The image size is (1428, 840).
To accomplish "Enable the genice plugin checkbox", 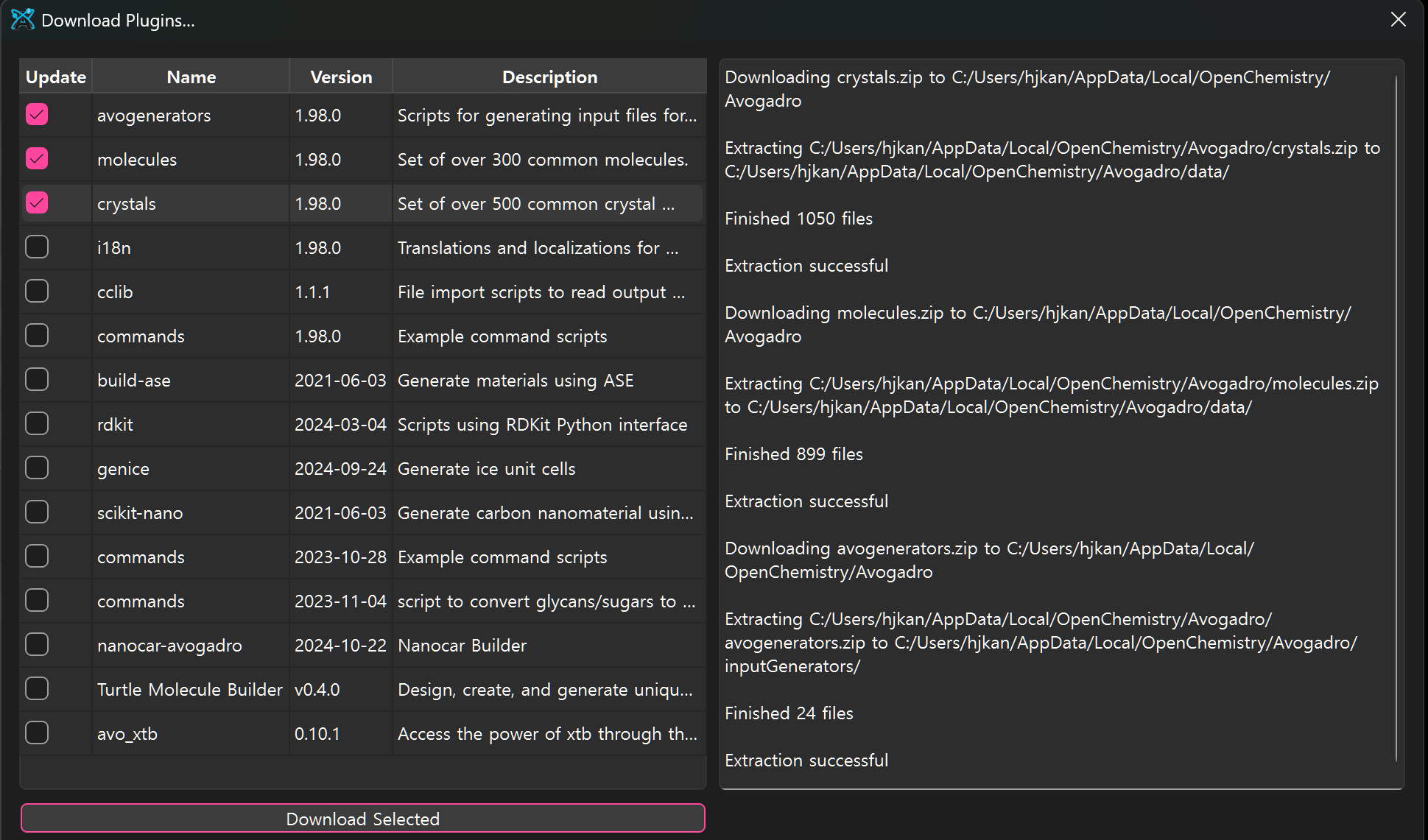I will pyautogui.click(x=37, y=468).
